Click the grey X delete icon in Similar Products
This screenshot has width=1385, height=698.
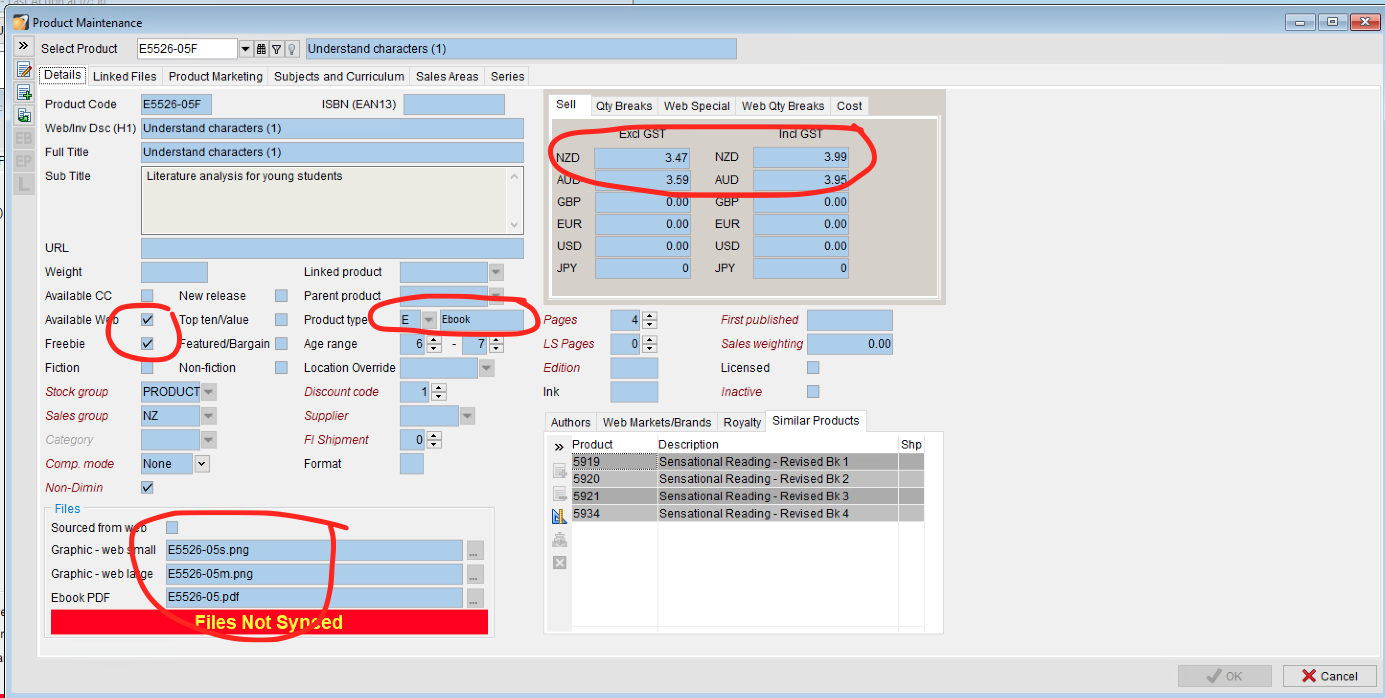coord(560,562)
